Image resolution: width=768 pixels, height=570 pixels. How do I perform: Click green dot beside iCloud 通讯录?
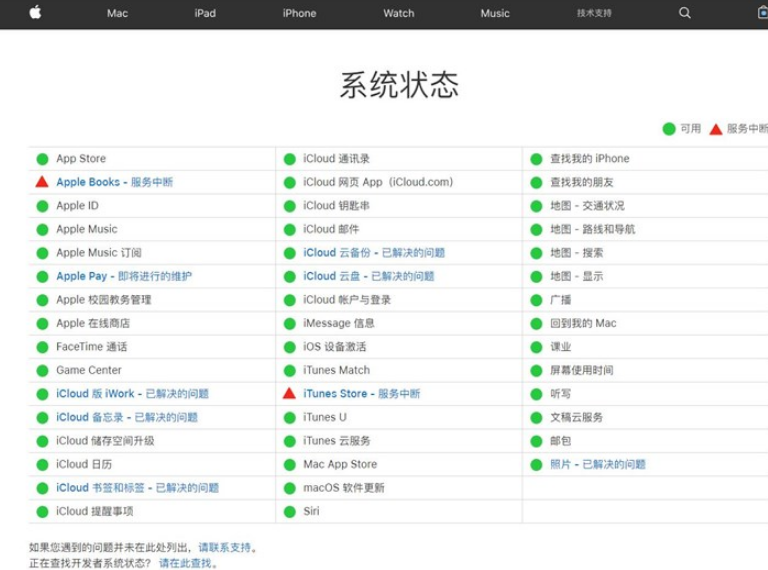click(290, 159)
